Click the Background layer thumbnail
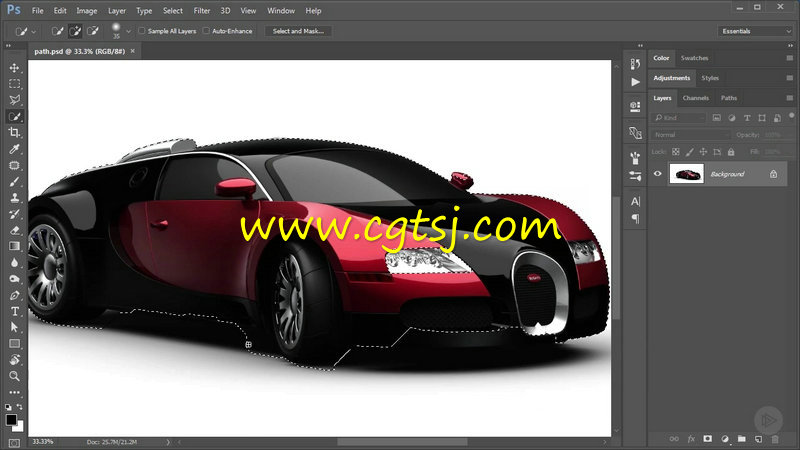This screenshot has height=450, width=800. 686,174
